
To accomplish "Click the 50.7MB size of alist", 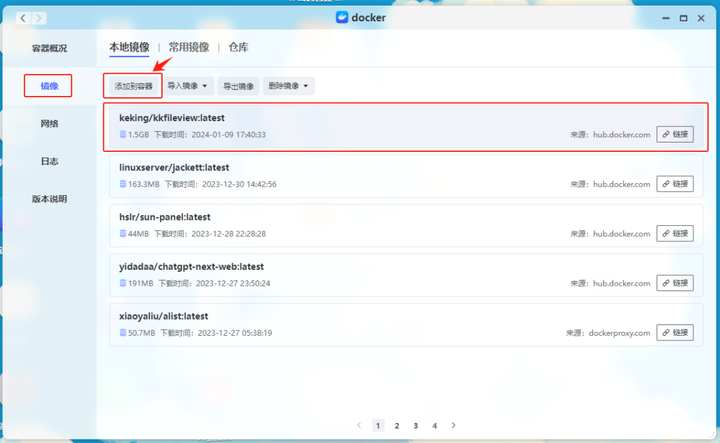I will [141, 333].
